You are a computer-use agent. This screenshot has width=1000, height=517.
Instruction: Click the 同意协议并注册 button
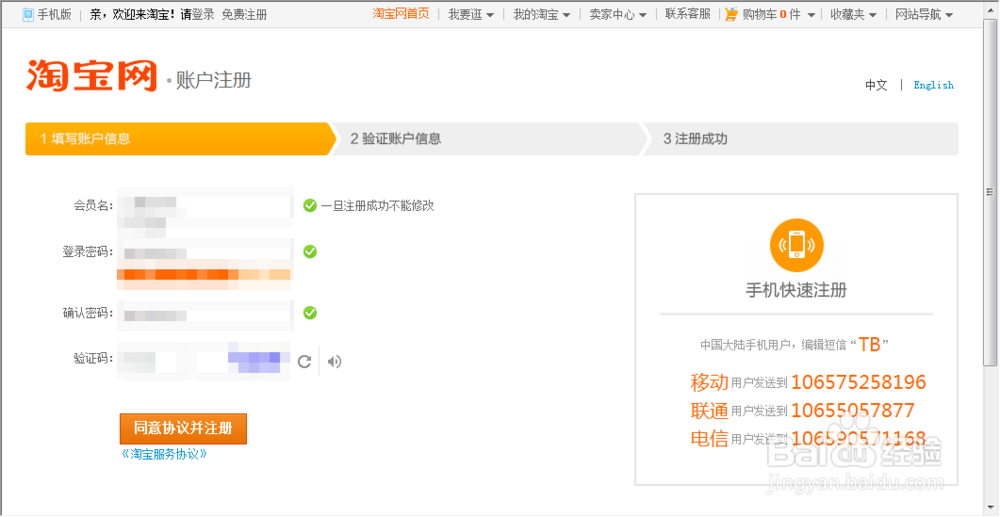[x=183, y=428]
